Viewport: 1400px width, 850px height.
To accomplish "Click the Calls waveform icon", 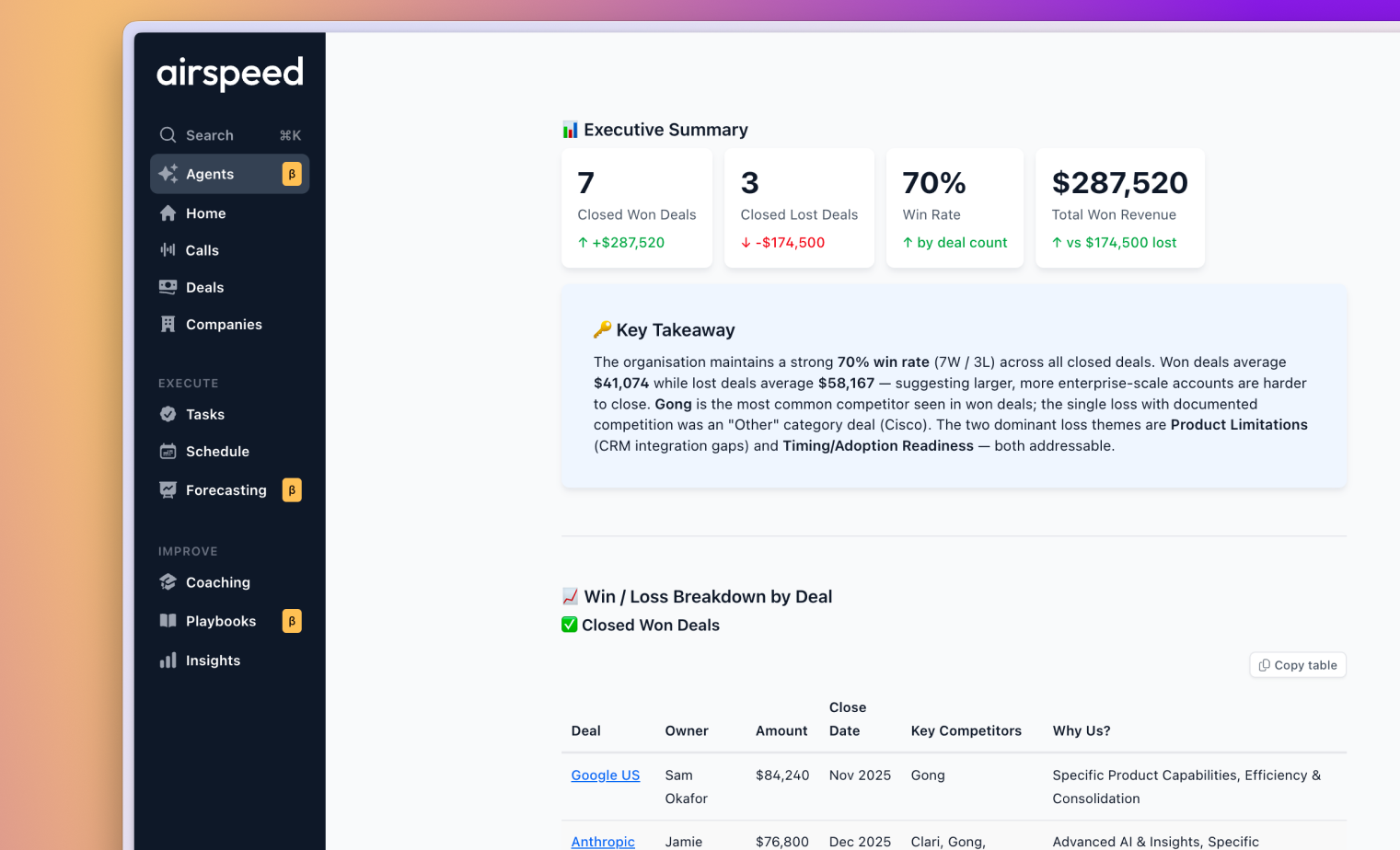I will click(x=168, y=250).
